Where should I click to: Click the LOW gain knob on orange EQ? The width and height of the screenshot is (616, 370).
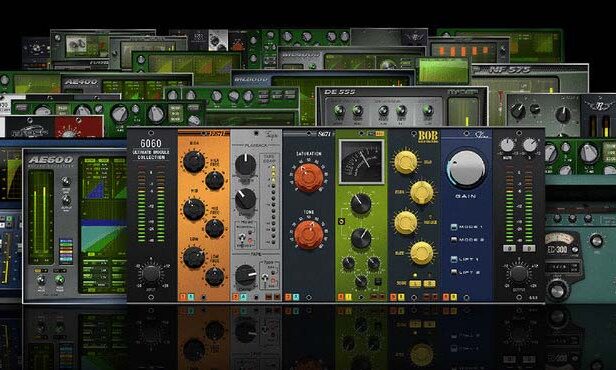click(x=194, y=257)
